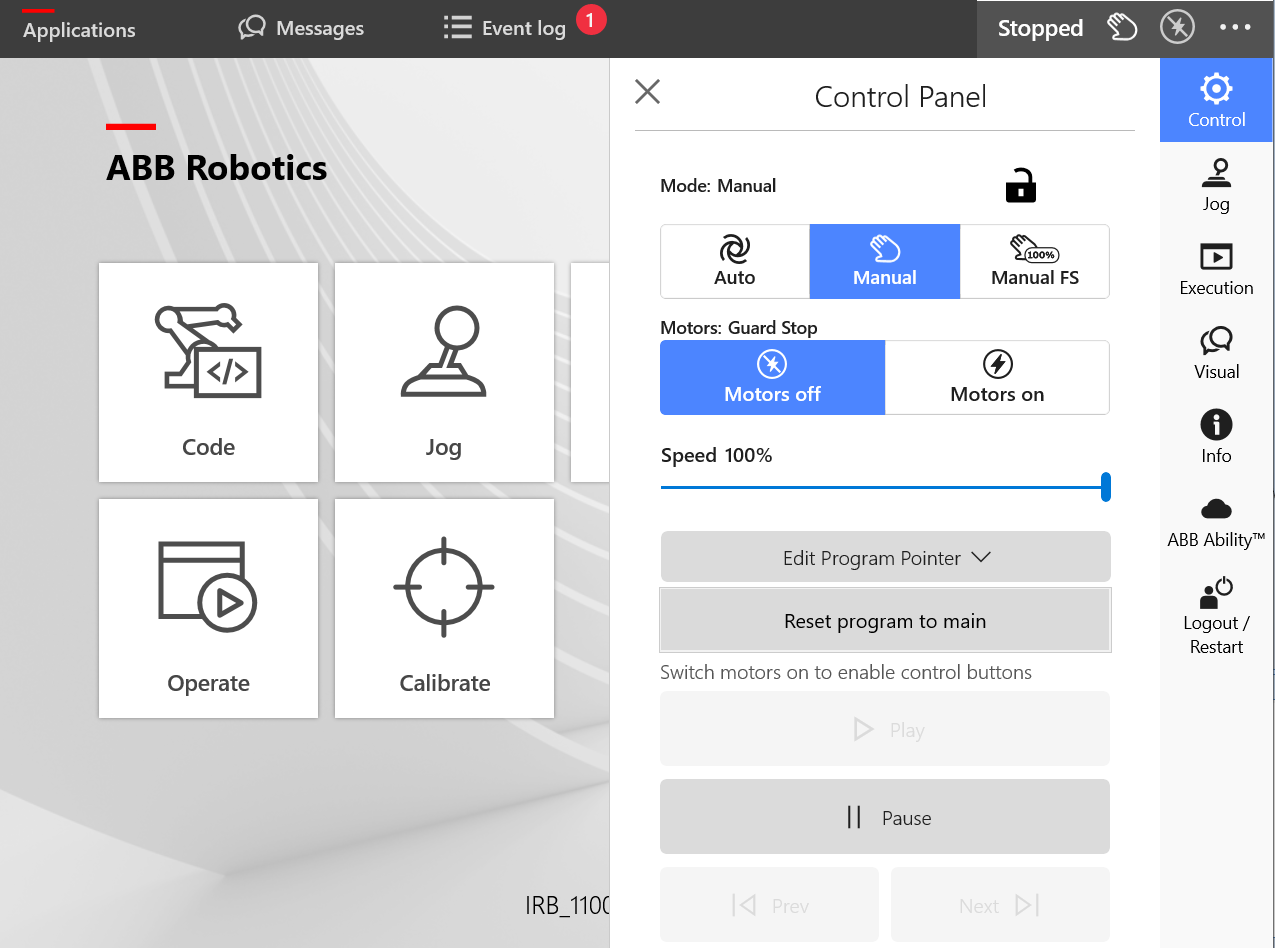Click the IRB_1100 system name text
This screenshot has width=1275, height=948.
coord(567,906)
